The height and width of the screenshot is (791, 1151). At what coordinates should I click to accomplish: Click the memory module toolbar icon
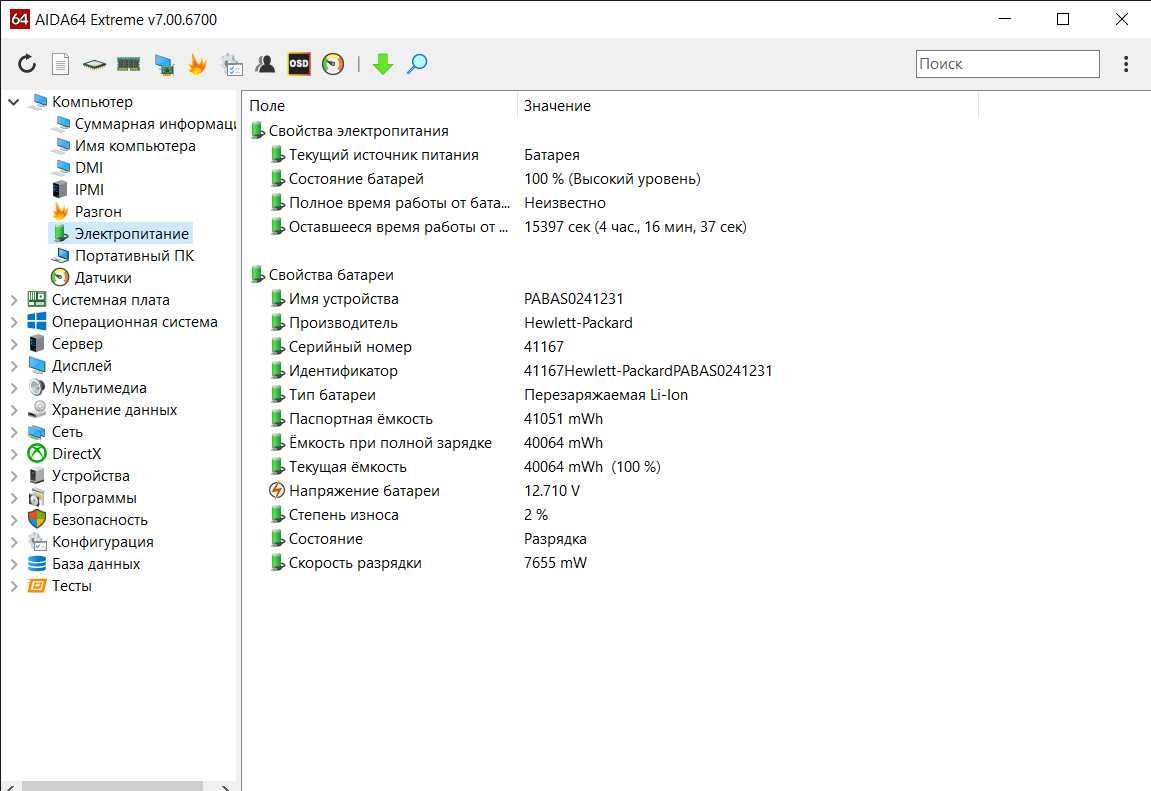pyautogui.click(x=128, y=65)
